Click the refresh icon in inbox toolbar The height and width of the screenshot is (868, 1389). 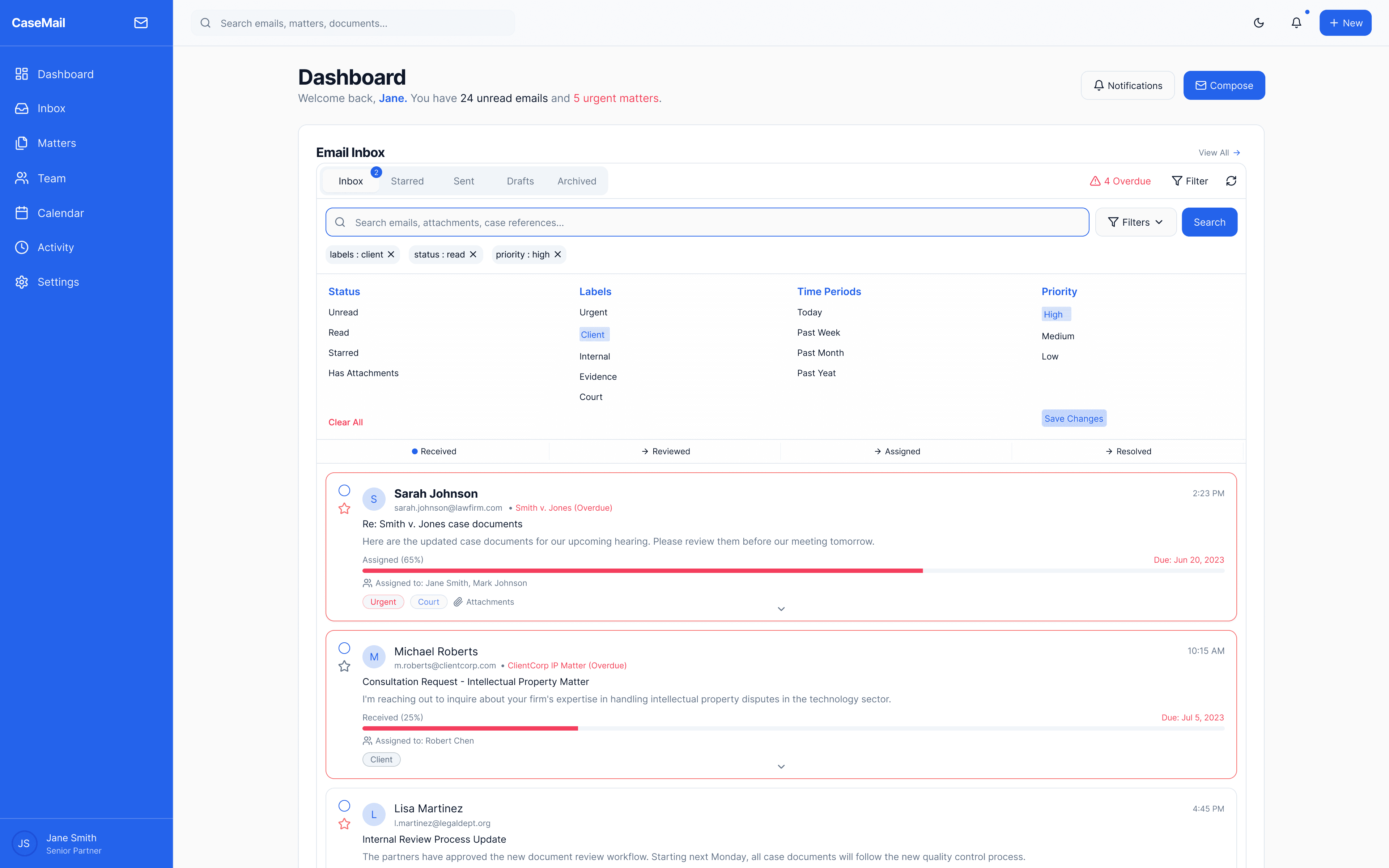[x=1231, y=181]
